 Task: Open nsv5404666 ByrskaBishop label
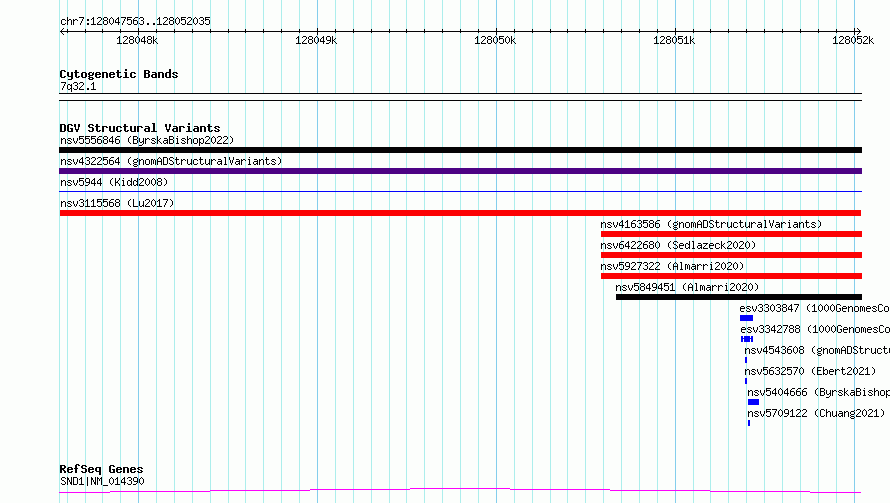[x=818, y=392]
